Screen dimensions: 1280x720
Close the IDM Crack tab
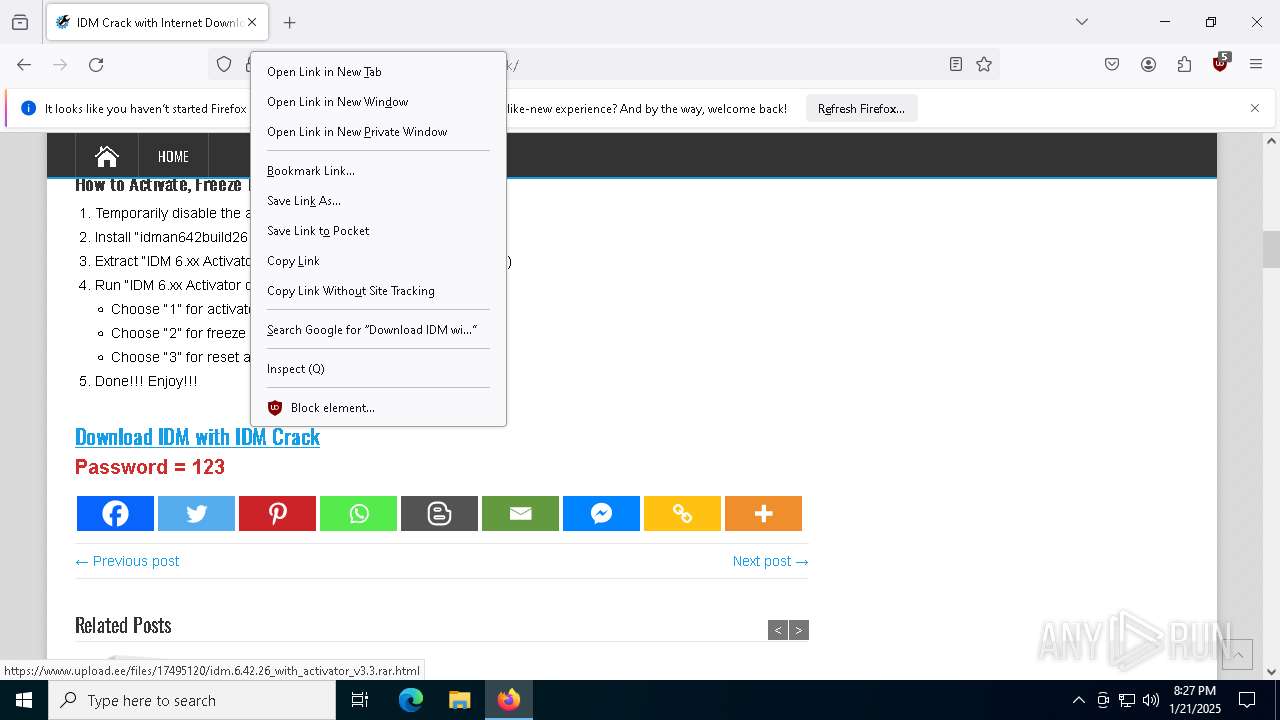pos(252,22)
